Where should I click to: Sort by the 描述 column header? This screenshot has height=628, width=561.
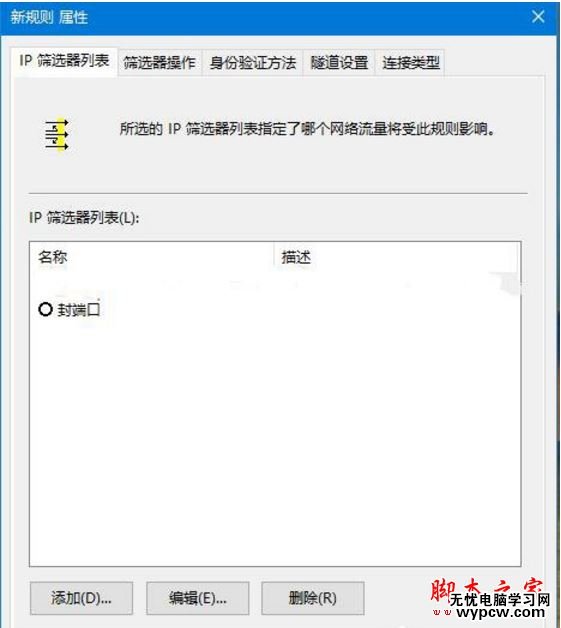pyautogui.click(x=396, y=257)
